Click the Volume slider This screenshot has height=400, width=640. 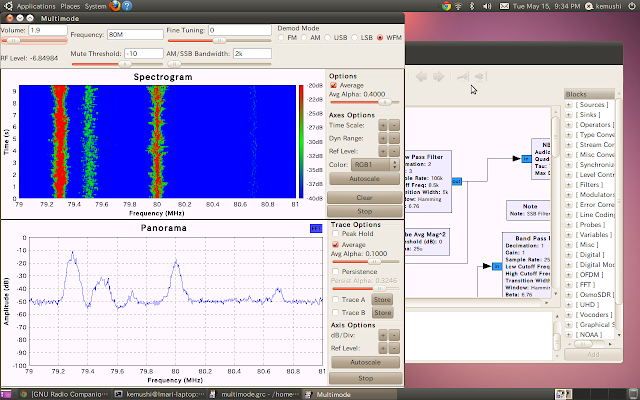[x=34, y=40]
